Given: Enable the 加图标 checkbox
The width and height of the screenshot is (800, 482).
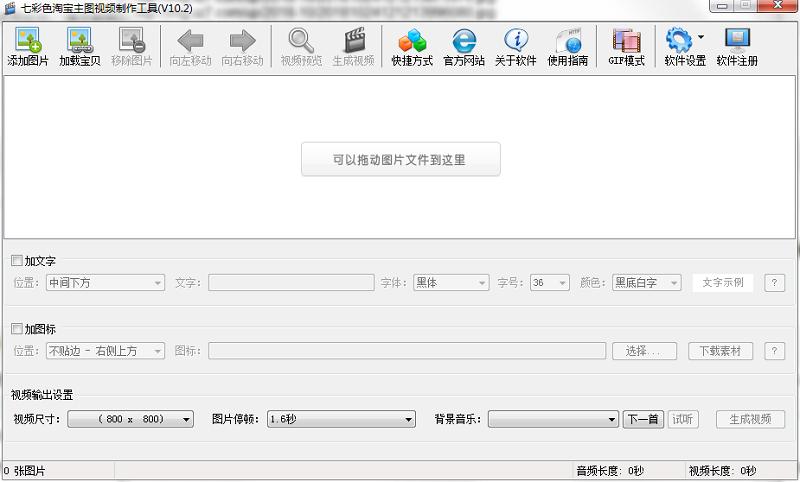Looking at the screenshot, I should point(17,329).
